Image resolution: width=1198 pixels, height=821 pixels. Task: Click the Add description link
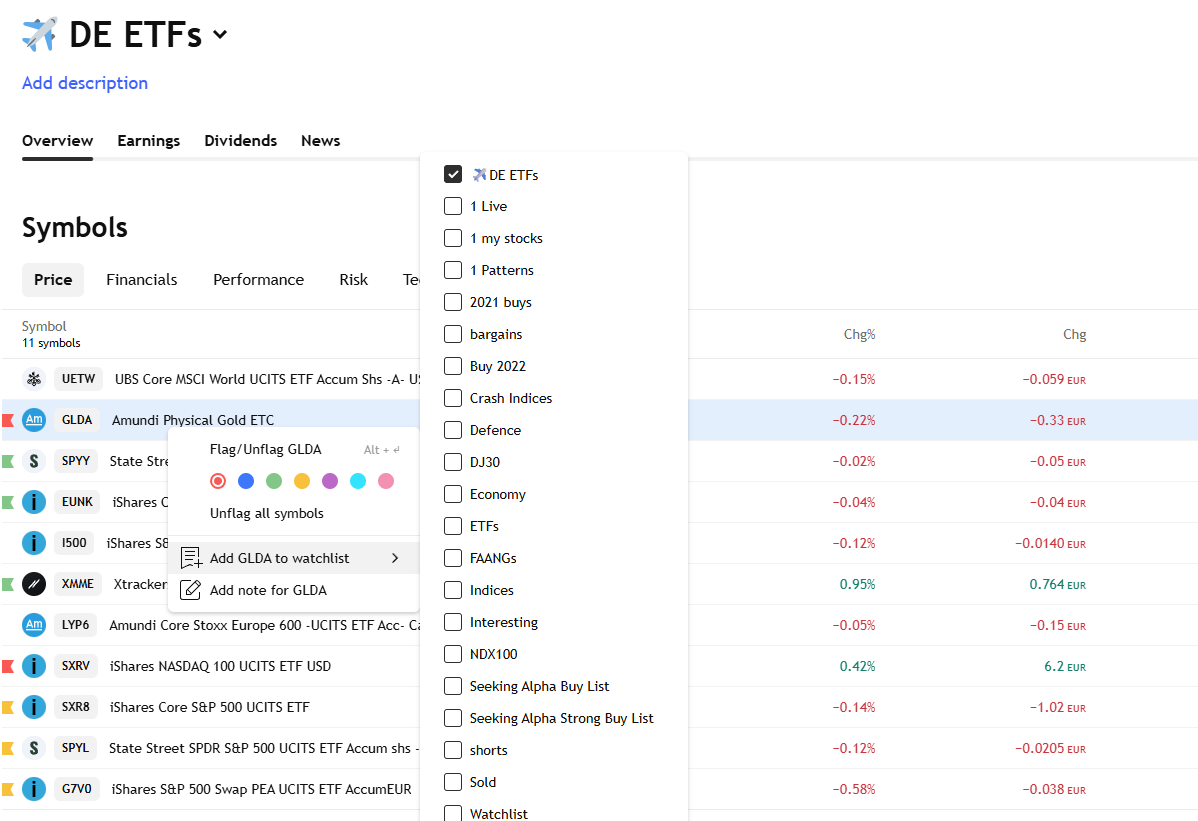(85, 82)
